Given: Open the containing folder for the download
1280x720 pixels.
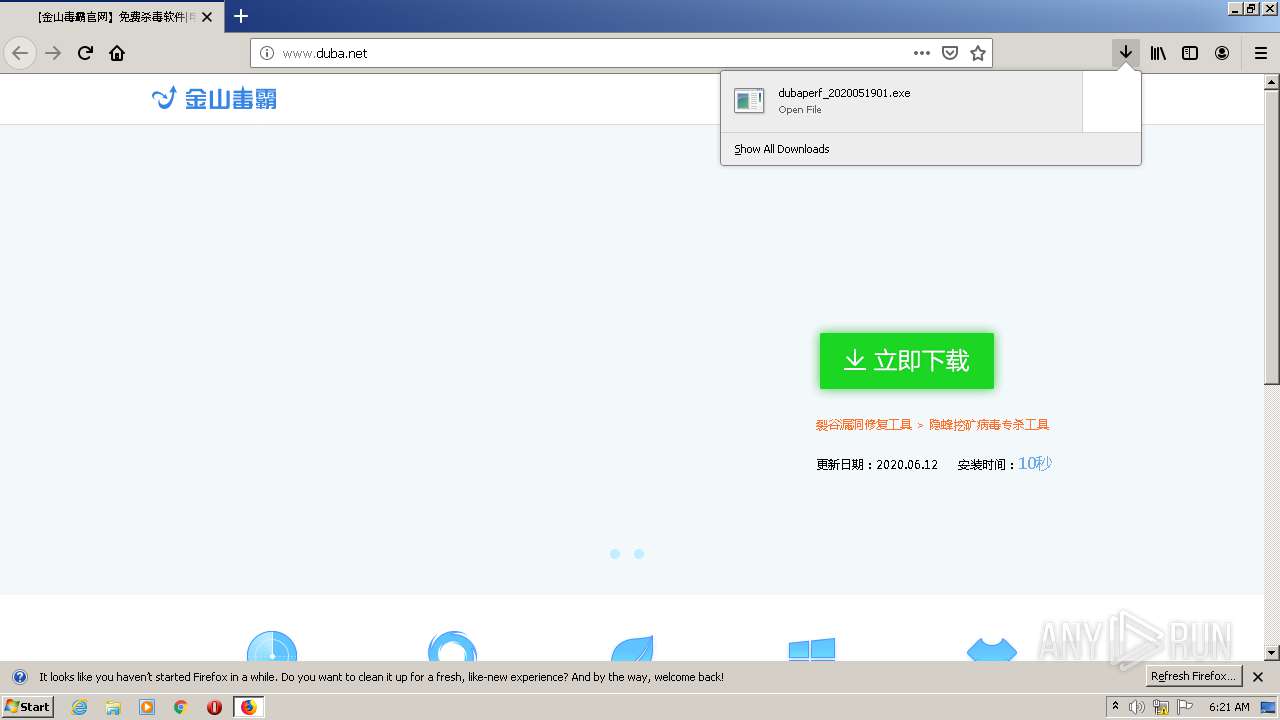Looking at the screenshot, I should pos(1111,101).
